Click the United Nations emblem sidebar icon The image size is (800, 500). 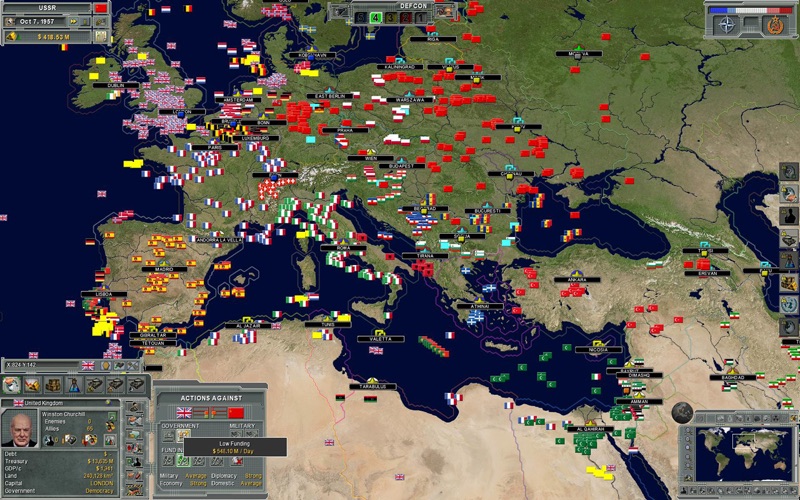click(789, 305)
